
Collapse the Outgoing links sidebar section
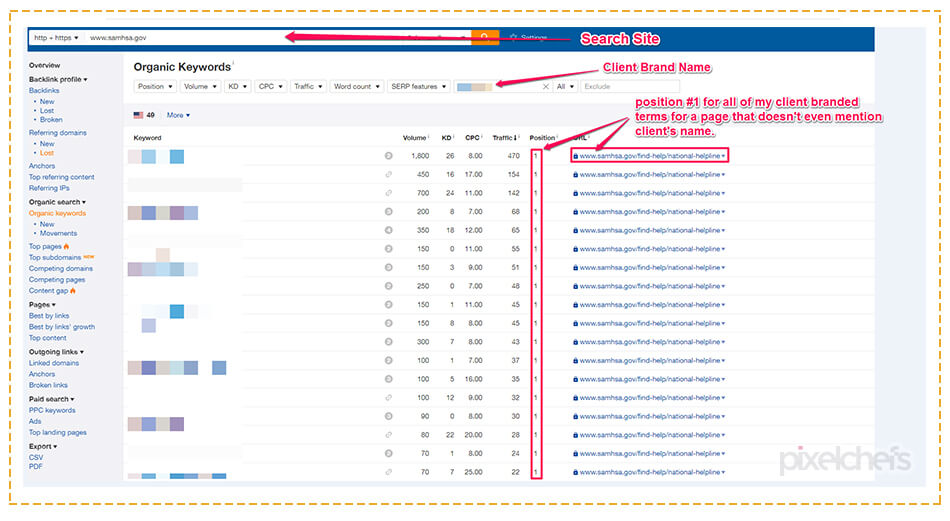(56, 352)
